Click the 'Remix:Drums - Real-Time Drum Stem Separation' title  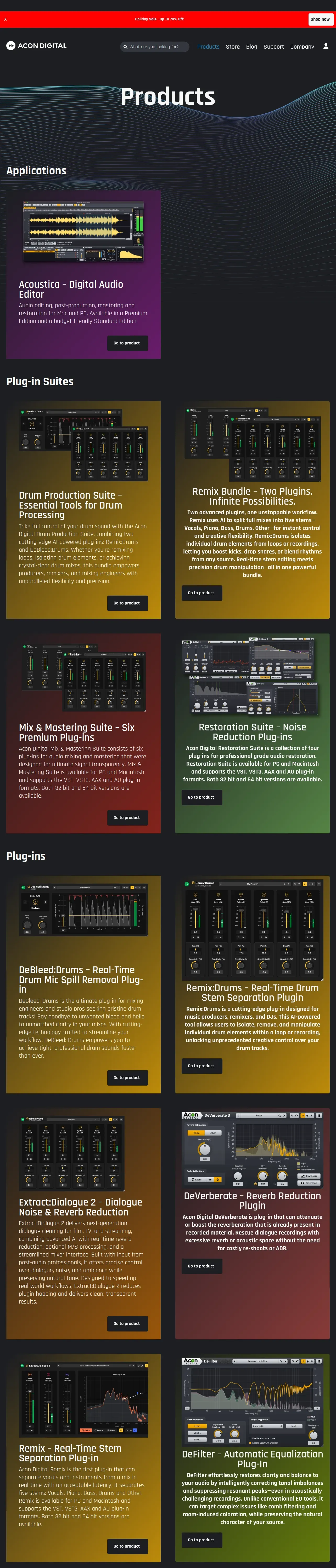(253, 993)
